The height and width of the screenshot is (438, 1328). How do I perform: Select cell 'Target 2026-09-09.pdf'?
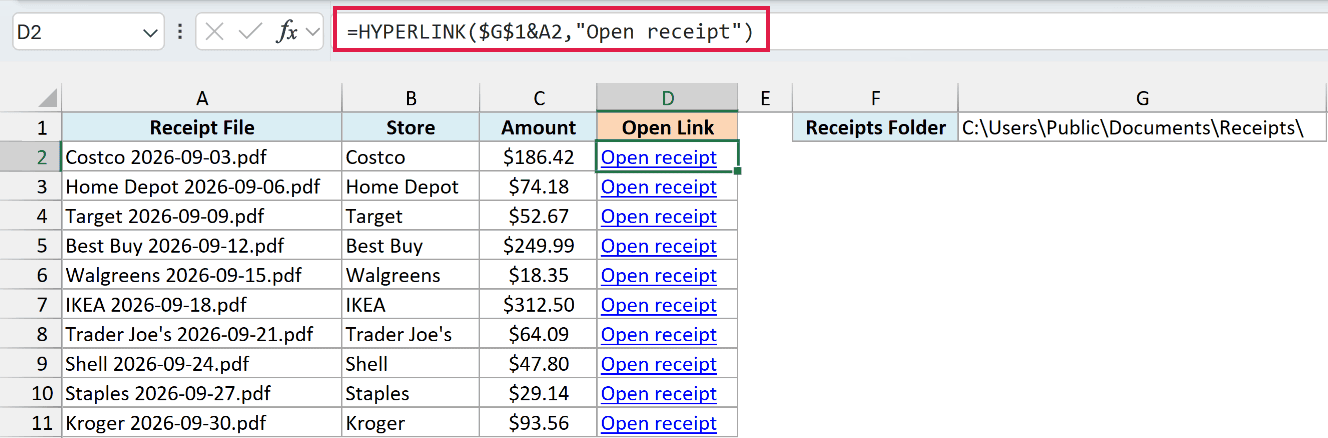point(201,216)
